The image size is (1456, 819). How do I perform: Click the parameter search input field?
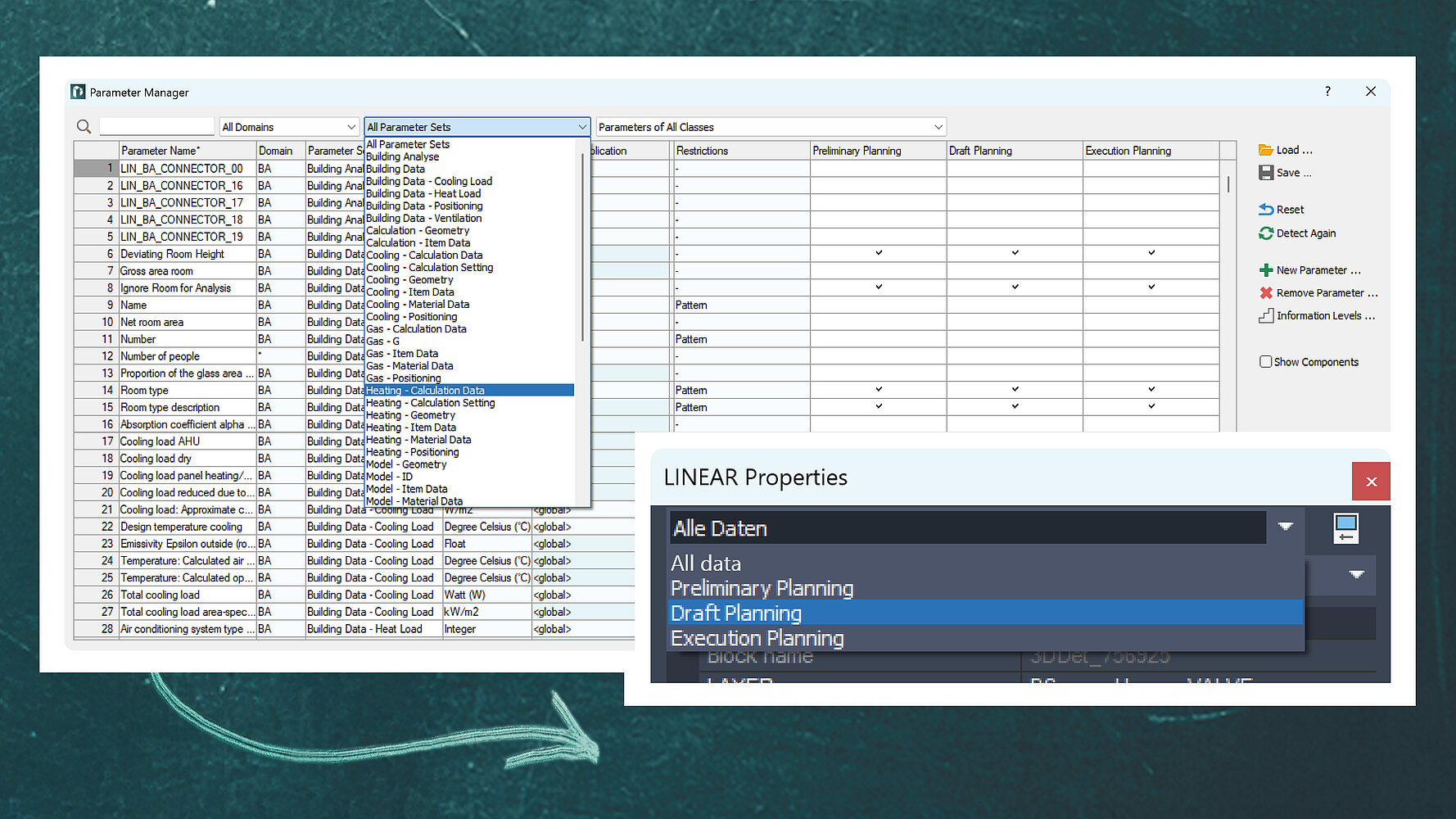(x=156, y=127)
